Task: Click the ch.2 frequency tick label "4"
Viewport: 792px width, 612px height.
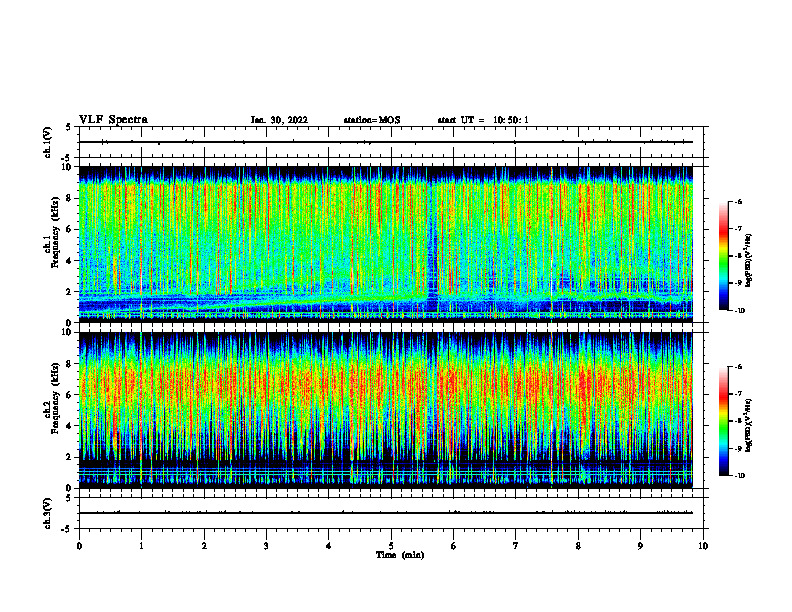Action: click(x=69, y=426)
